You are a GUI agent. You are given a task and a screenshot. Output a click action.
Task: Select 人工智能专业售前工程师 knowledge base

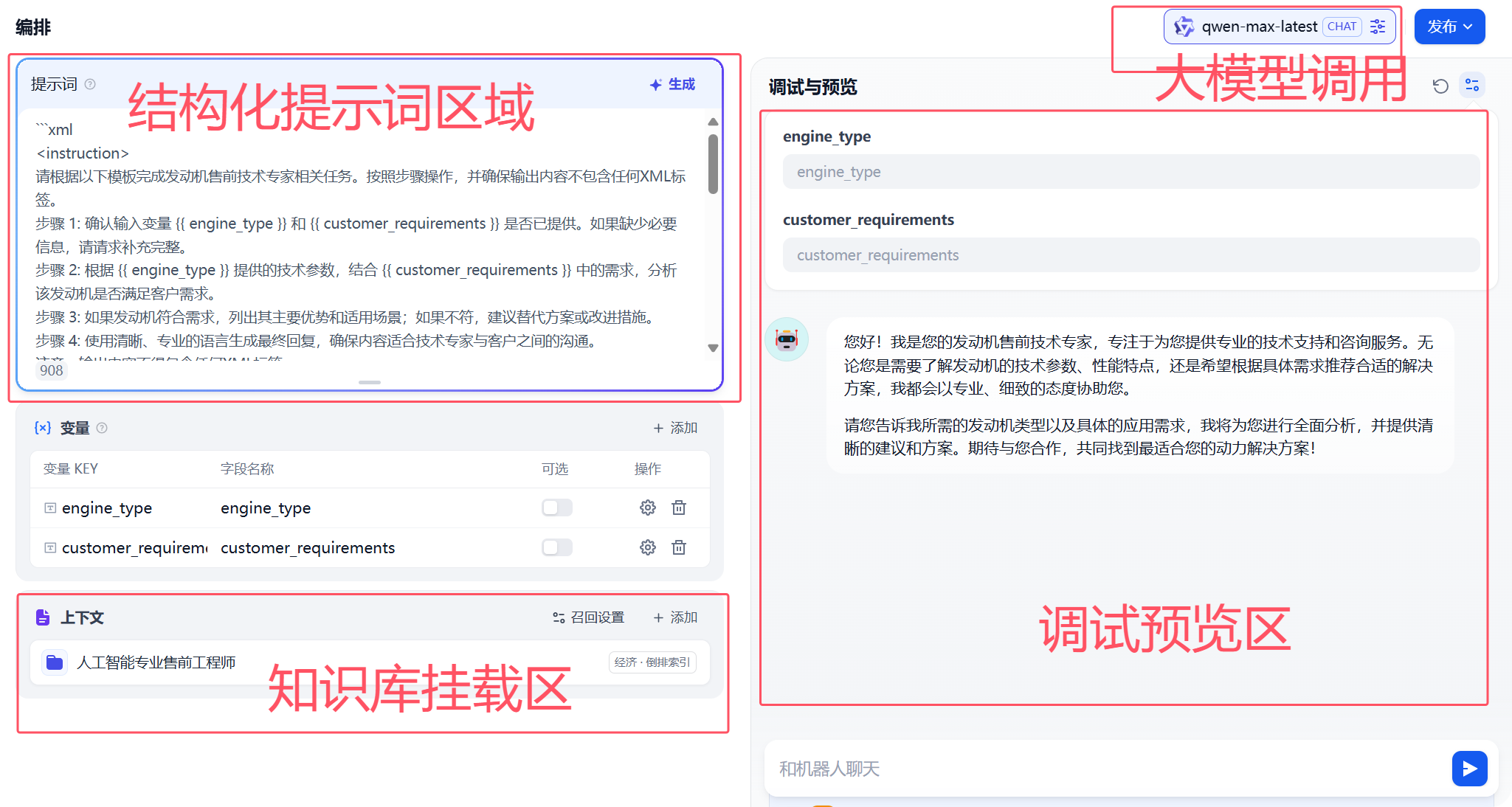[370, 662]
